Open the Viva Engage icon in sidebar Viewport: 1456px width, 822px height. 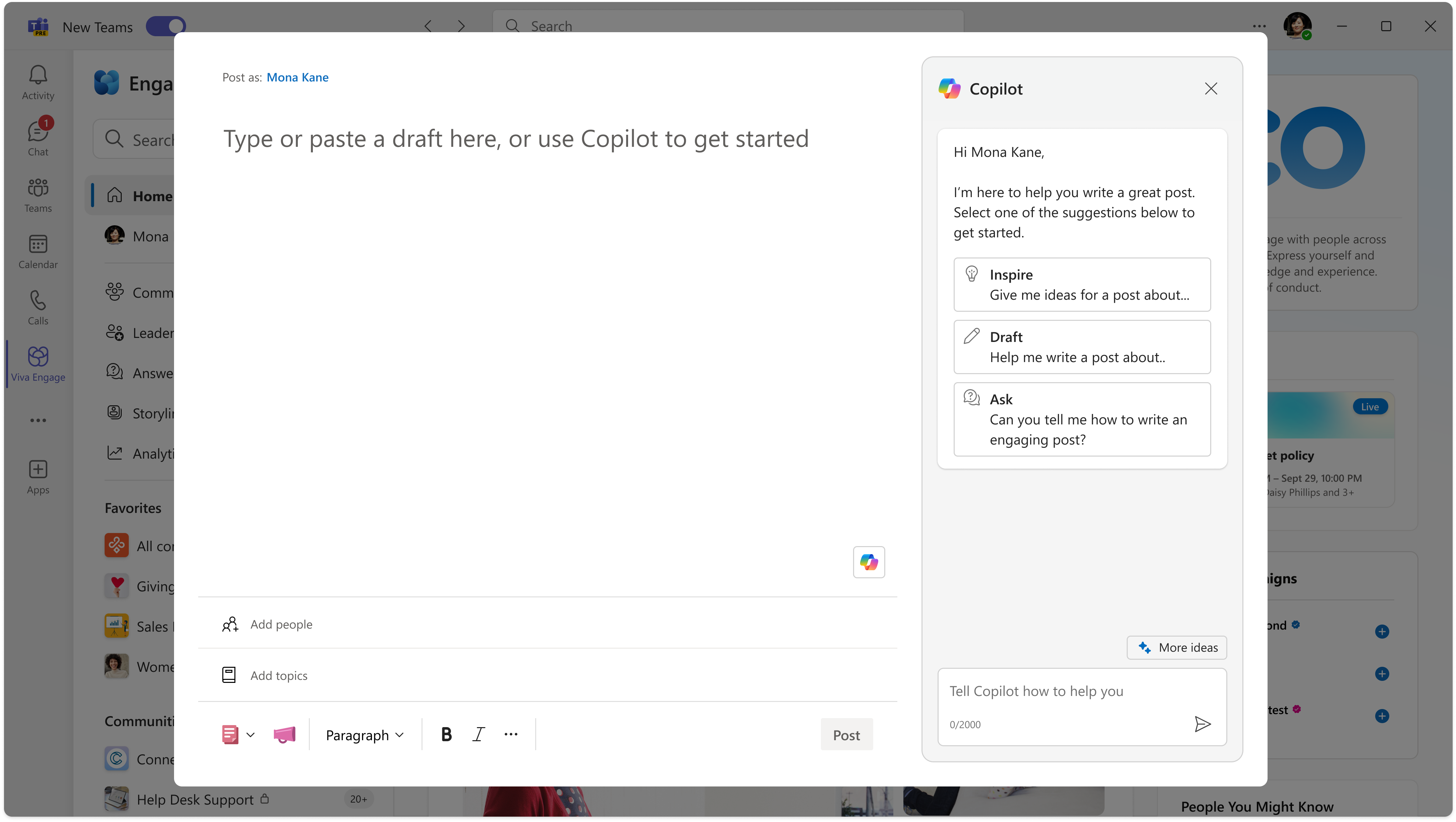coord(38,362)
